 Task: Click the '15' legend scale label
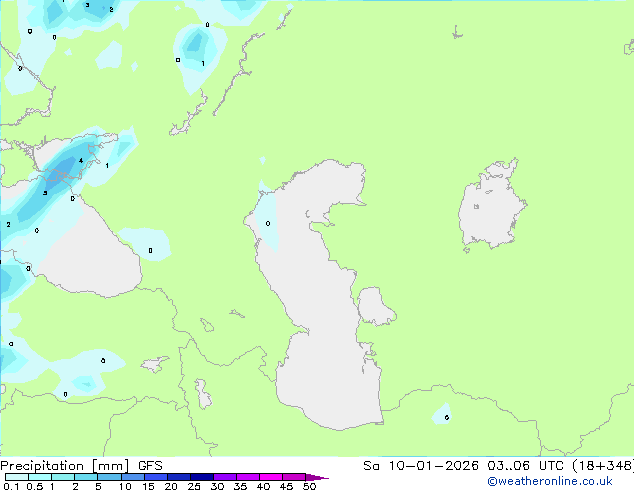click(x=148, y=486)
